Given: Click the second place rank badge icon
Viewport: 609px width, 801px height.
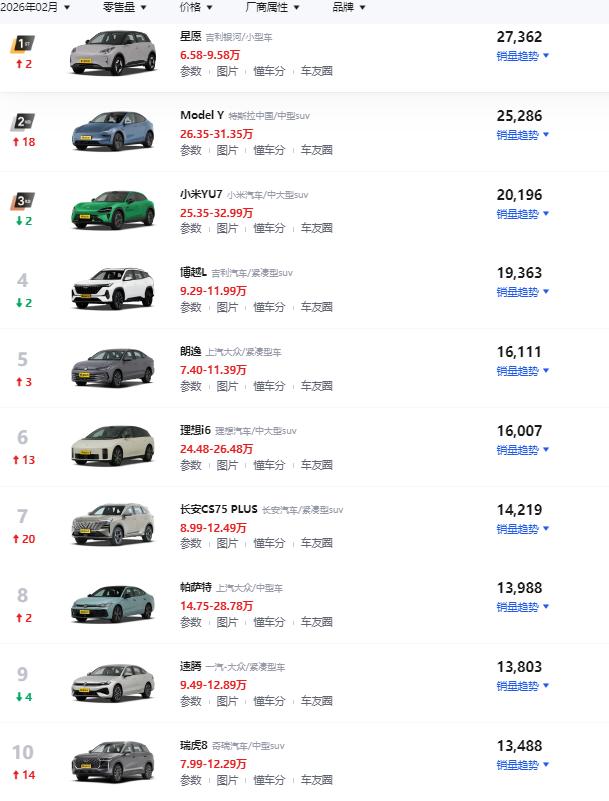Looking at the screenshot, I should 22,122.
